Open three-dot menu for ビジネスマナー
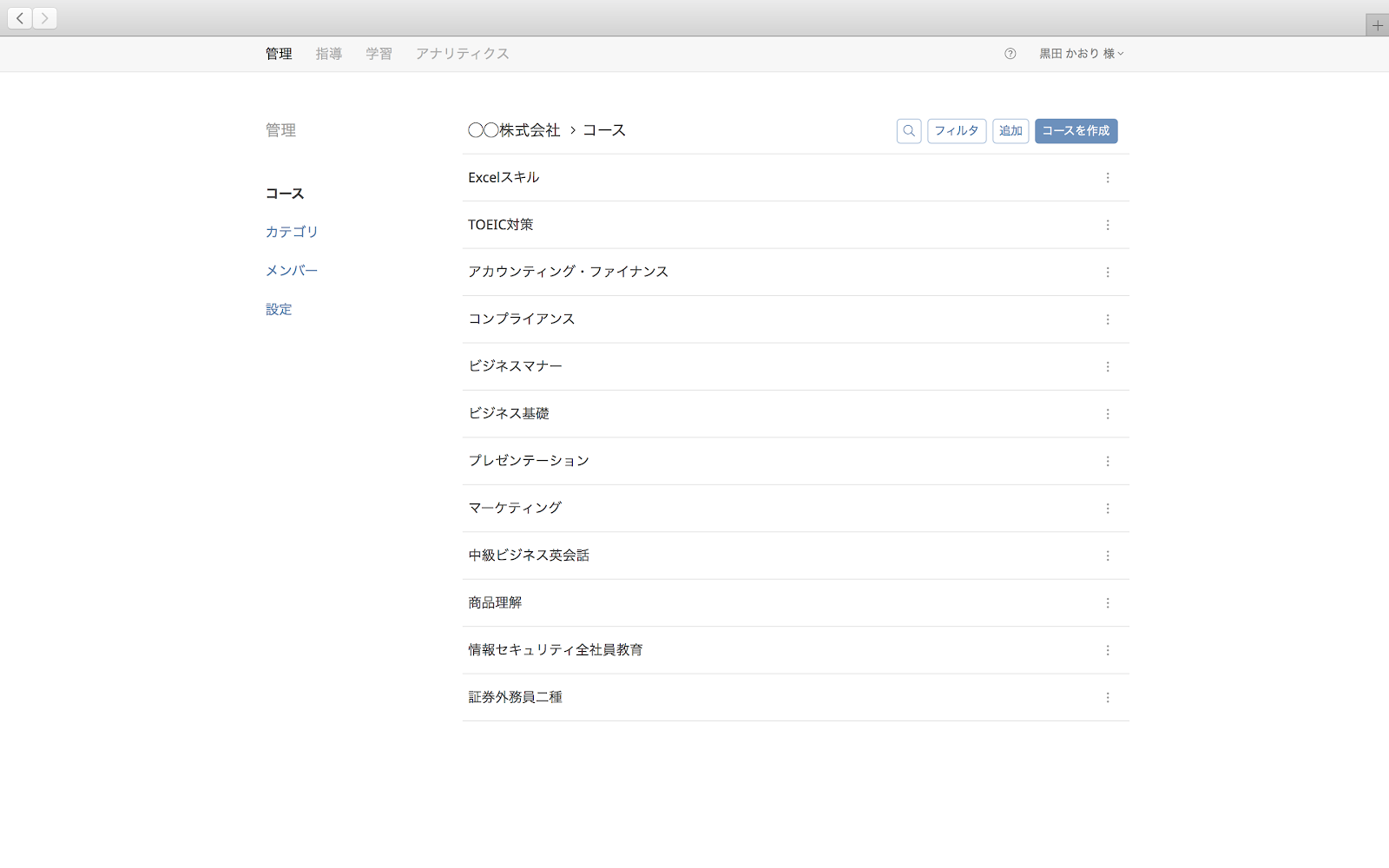1389x868 pixels. point(1107,367)
